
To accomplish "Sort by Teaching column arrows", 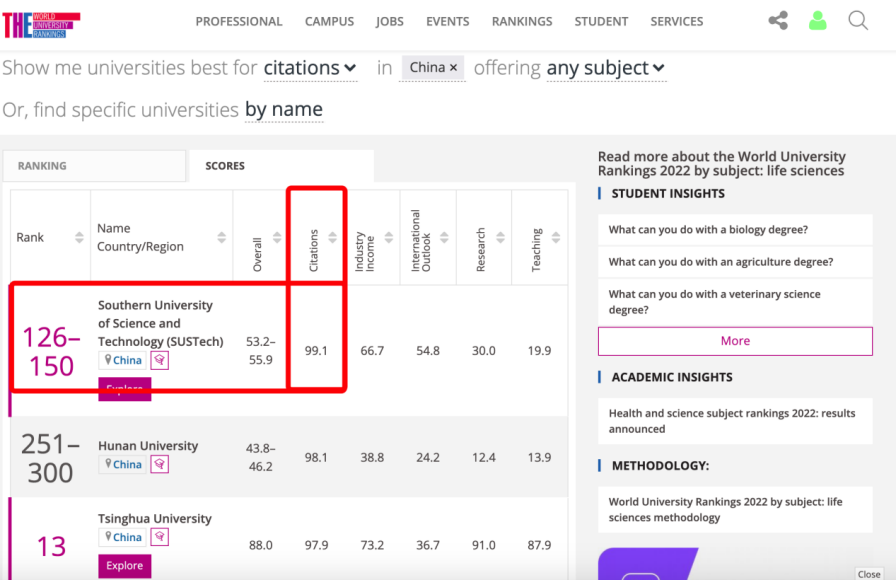I will tap(555, 237).
